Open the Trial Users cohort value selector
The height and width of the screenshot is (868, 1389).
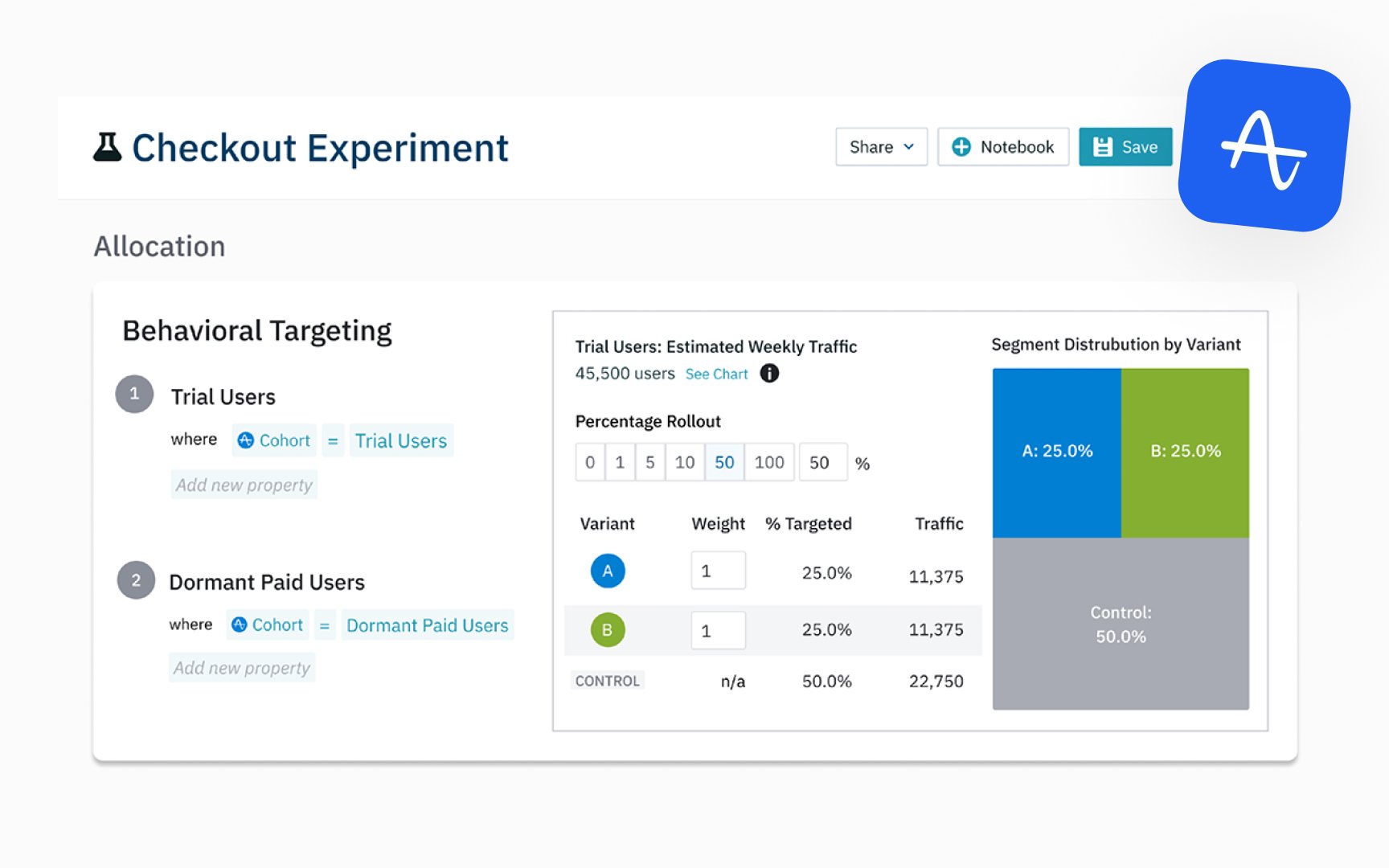click(x=401, y=440)
